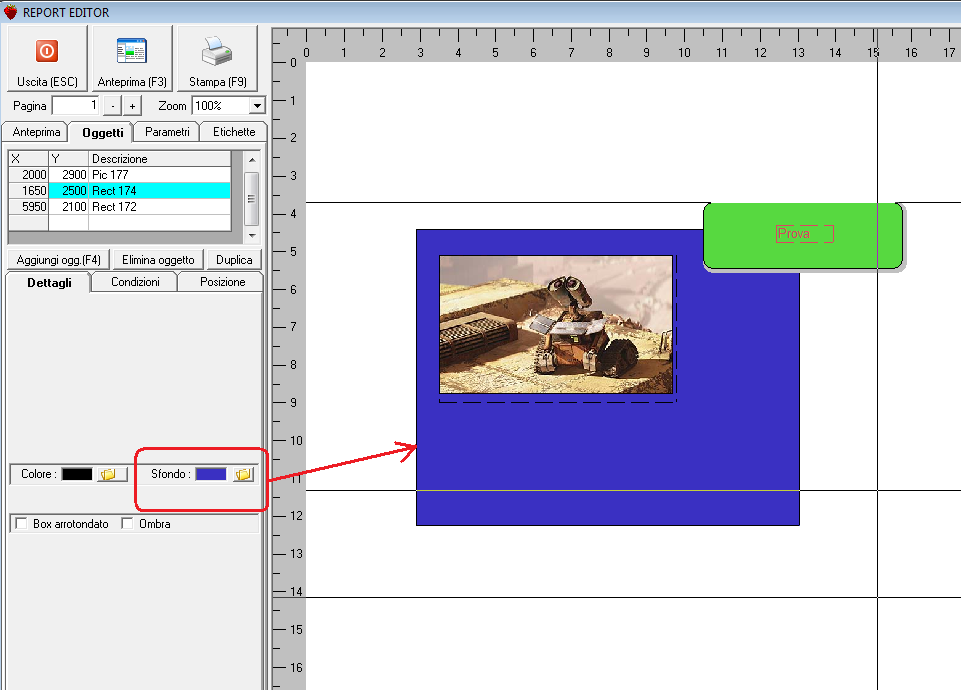The width and height of the screenshot is (961, 690).
Task: Select the Rect 172 row
Action: pos(120,207)
